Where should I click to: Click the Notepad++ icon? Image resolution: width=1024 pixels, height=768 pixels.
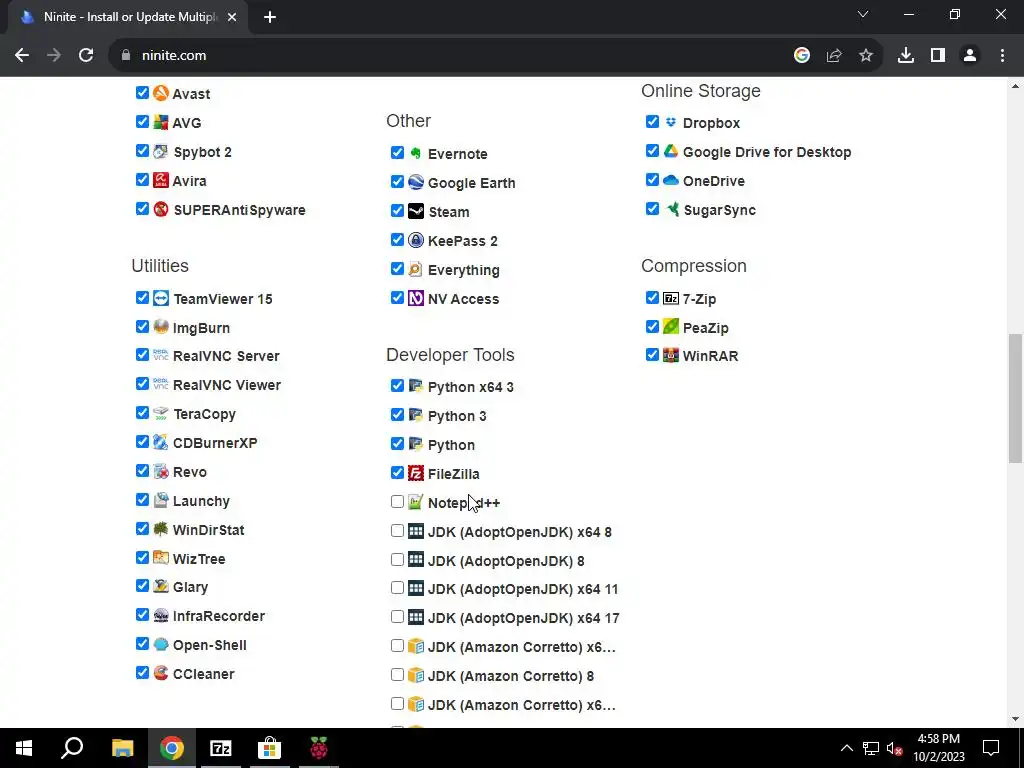416,502
